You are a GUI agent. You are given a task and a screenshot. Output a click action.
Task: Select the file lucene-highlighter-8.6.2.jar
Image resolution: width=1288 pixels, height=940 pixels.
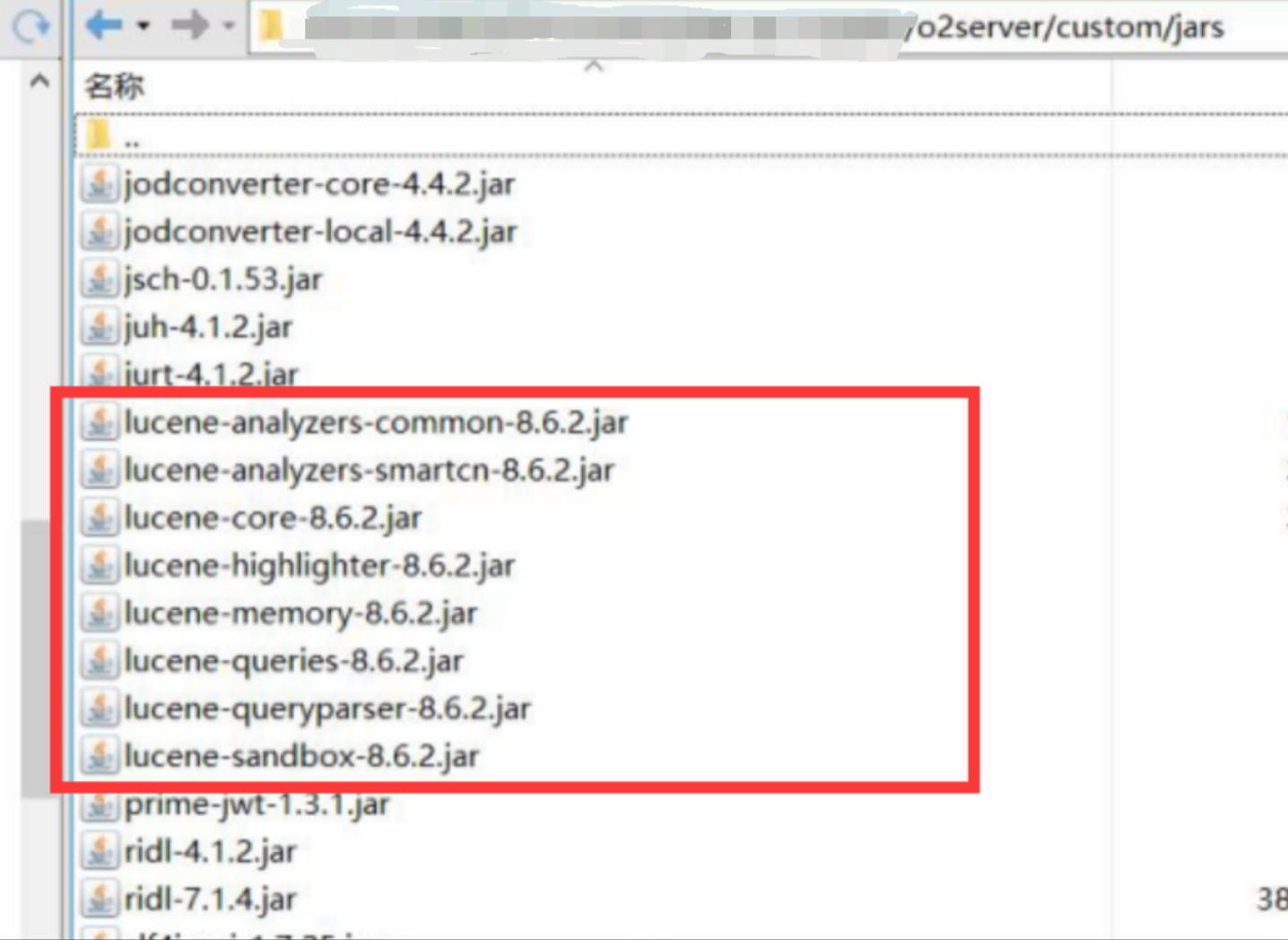pos(319,565)
